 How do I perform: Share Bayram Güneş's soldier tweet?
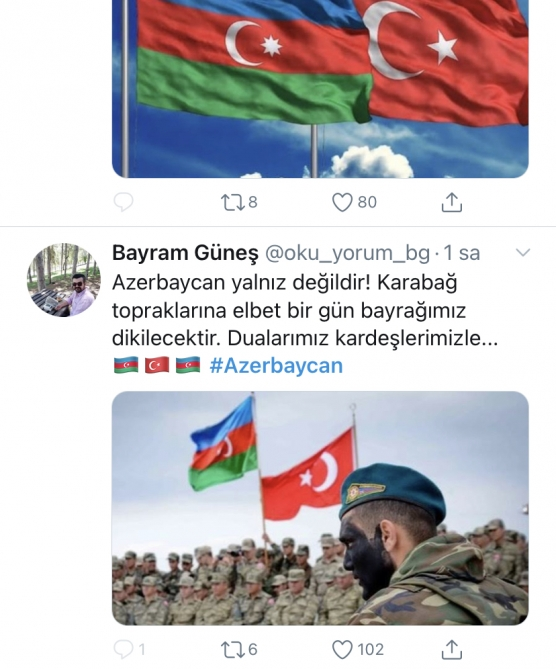(451, 650)
